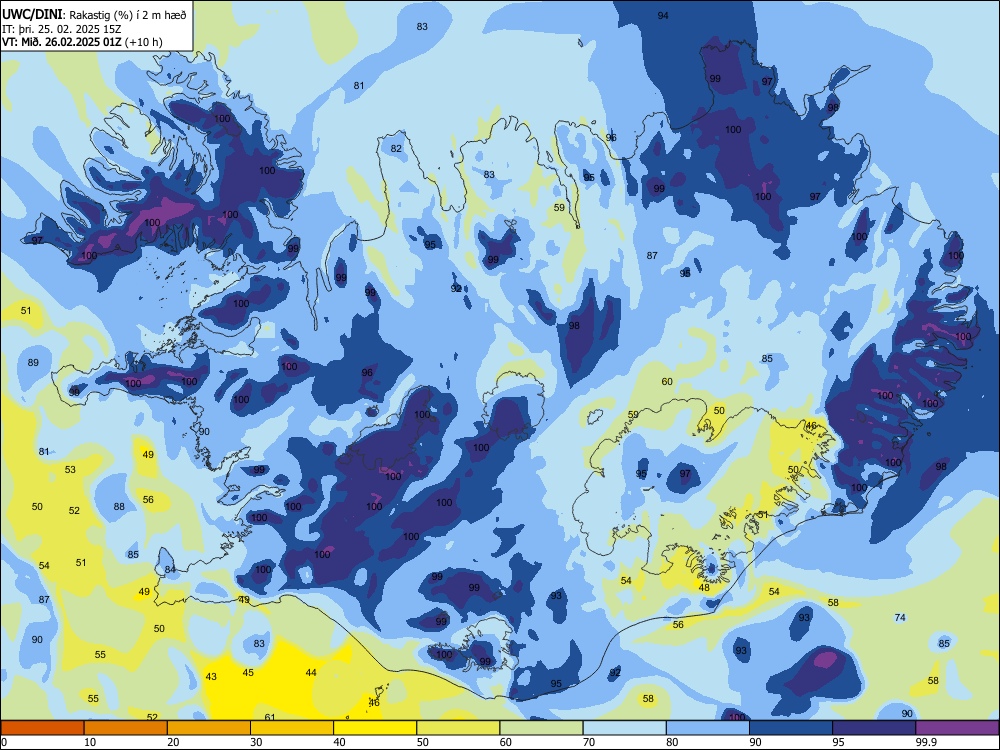
Task: Click the map value 74 in the southeast
Action: point(900,617)
